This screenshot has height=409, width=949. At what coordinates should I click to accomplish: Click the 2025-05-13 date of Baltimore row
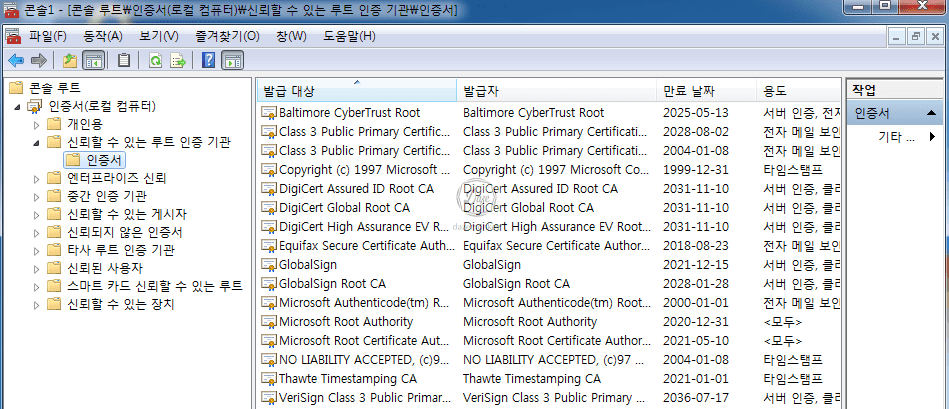(696, 113)
